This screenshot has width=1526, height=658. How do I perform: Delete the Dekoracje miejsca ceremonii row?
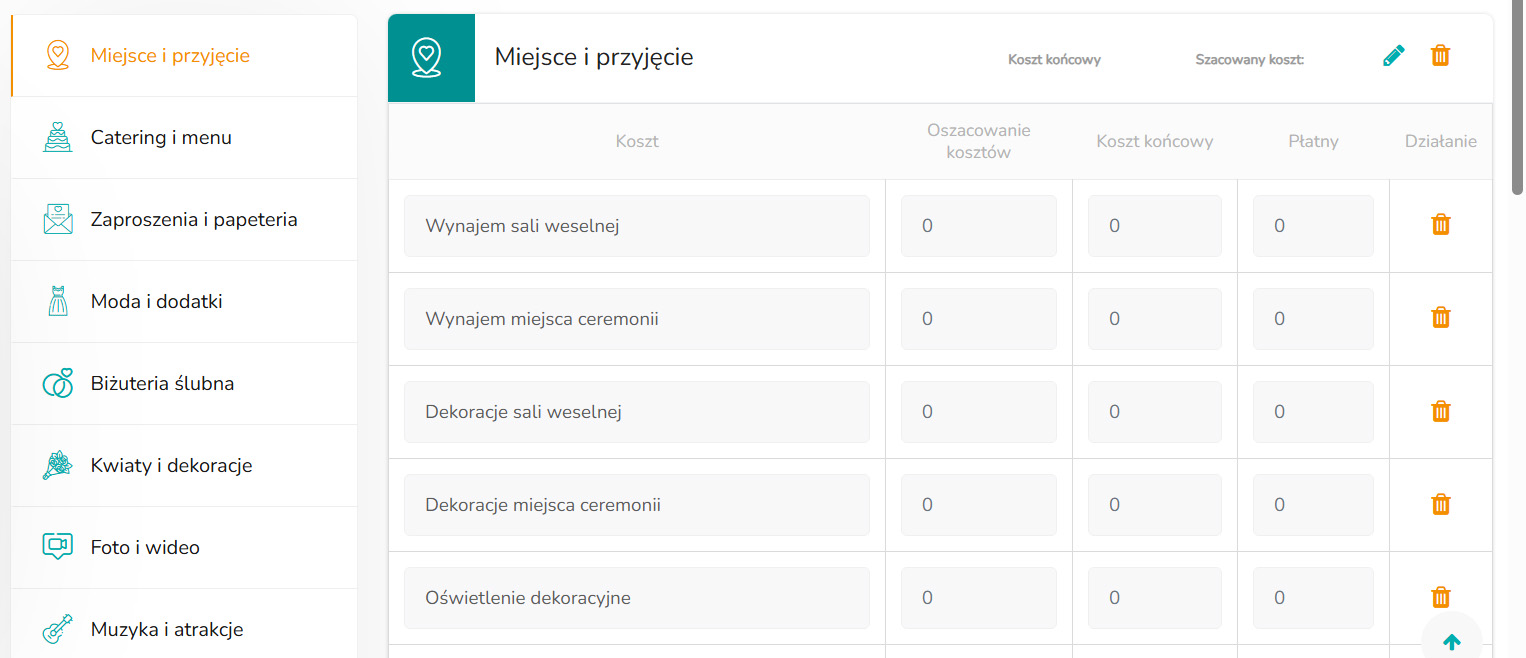1440,504
